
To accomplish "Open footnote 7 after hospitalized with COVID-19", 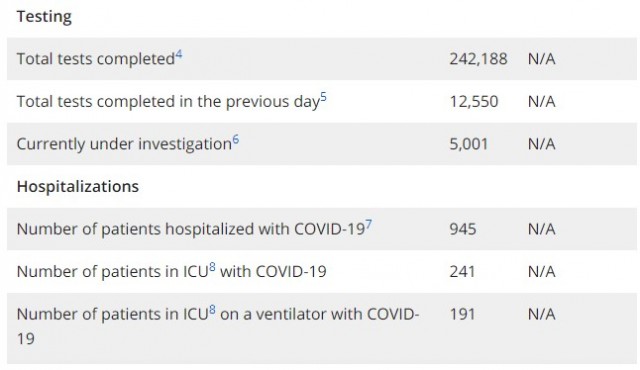I will [369, 225].
